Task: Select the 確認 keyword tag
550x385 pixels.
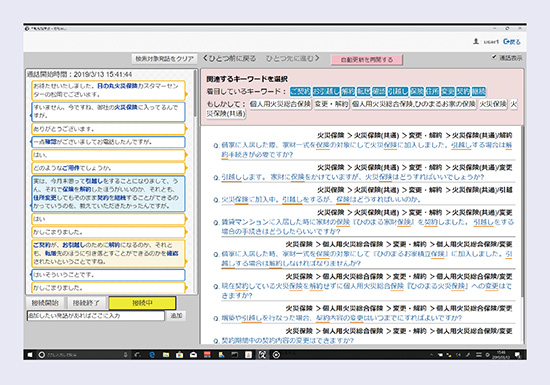Action: 379,92
